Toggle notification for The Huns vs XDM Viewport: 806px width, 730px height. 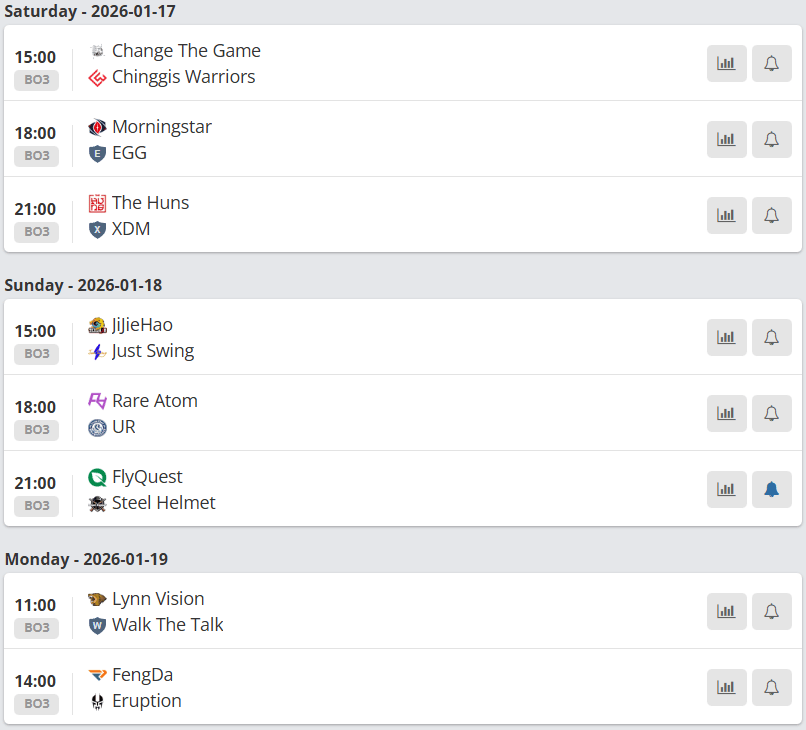point(771,215)
